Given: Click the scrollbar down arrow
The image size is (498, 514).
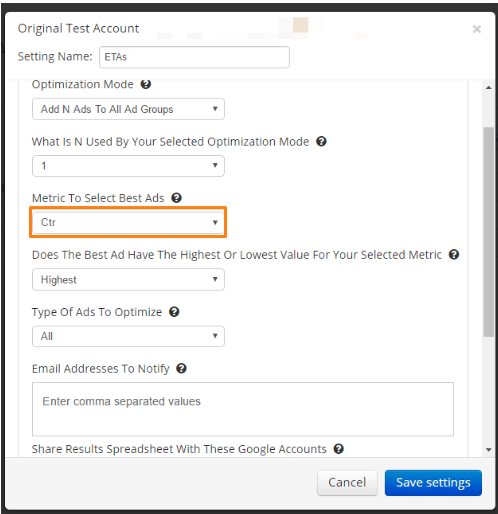Looking at the screenshot, I should [489, 450].
